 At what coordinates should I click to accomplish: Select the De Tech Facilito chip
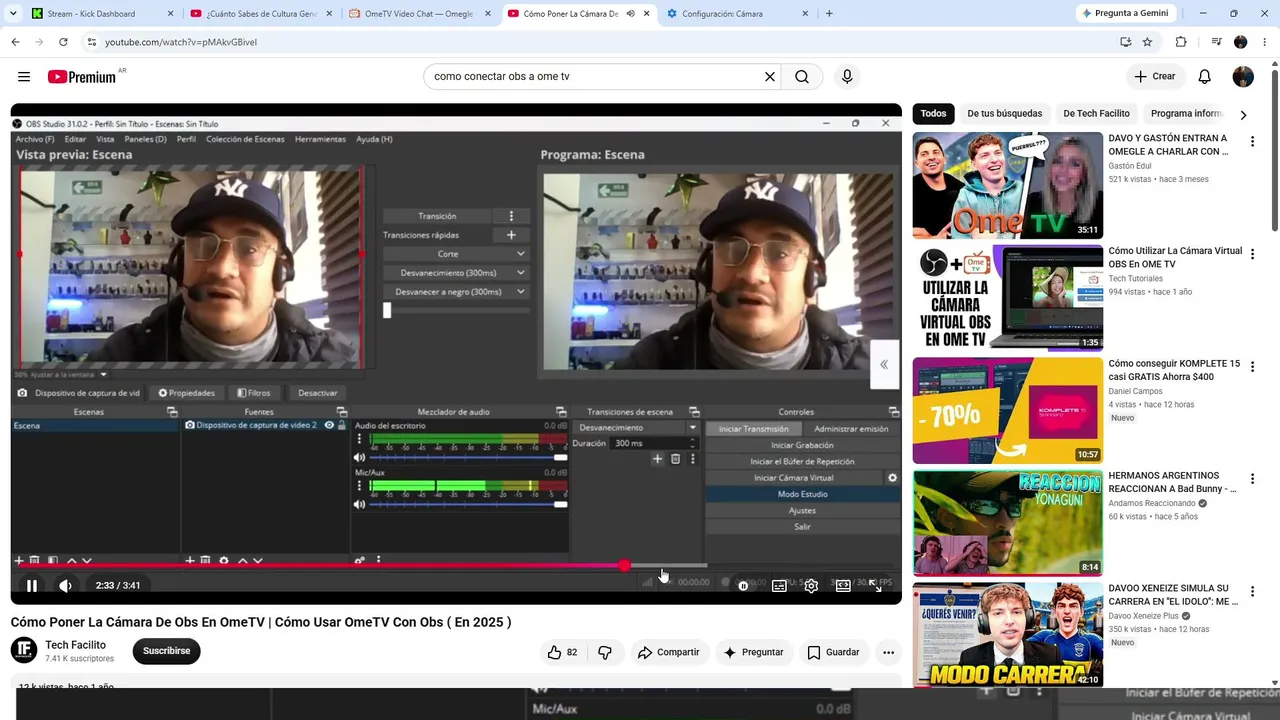1096,114
